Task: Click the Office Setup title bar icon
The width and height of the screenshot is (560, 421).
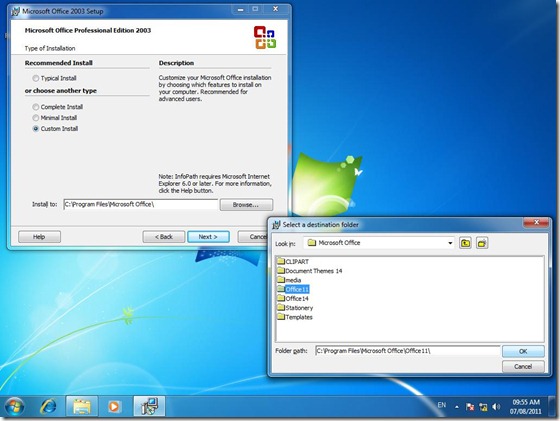Action: point(15,11)
